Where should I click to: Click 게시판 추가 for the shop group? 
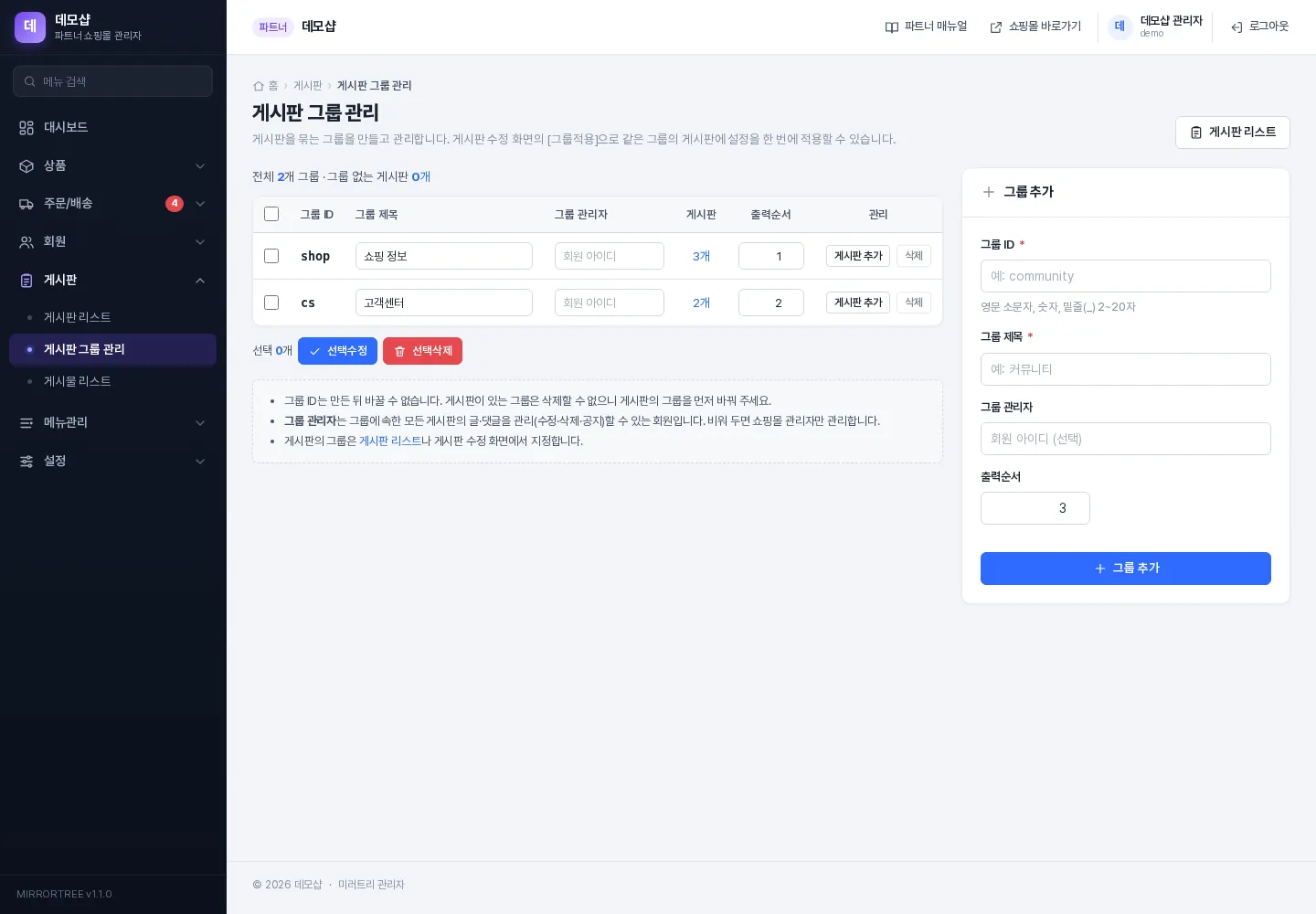pyautogui.click(x=858, y=256)
